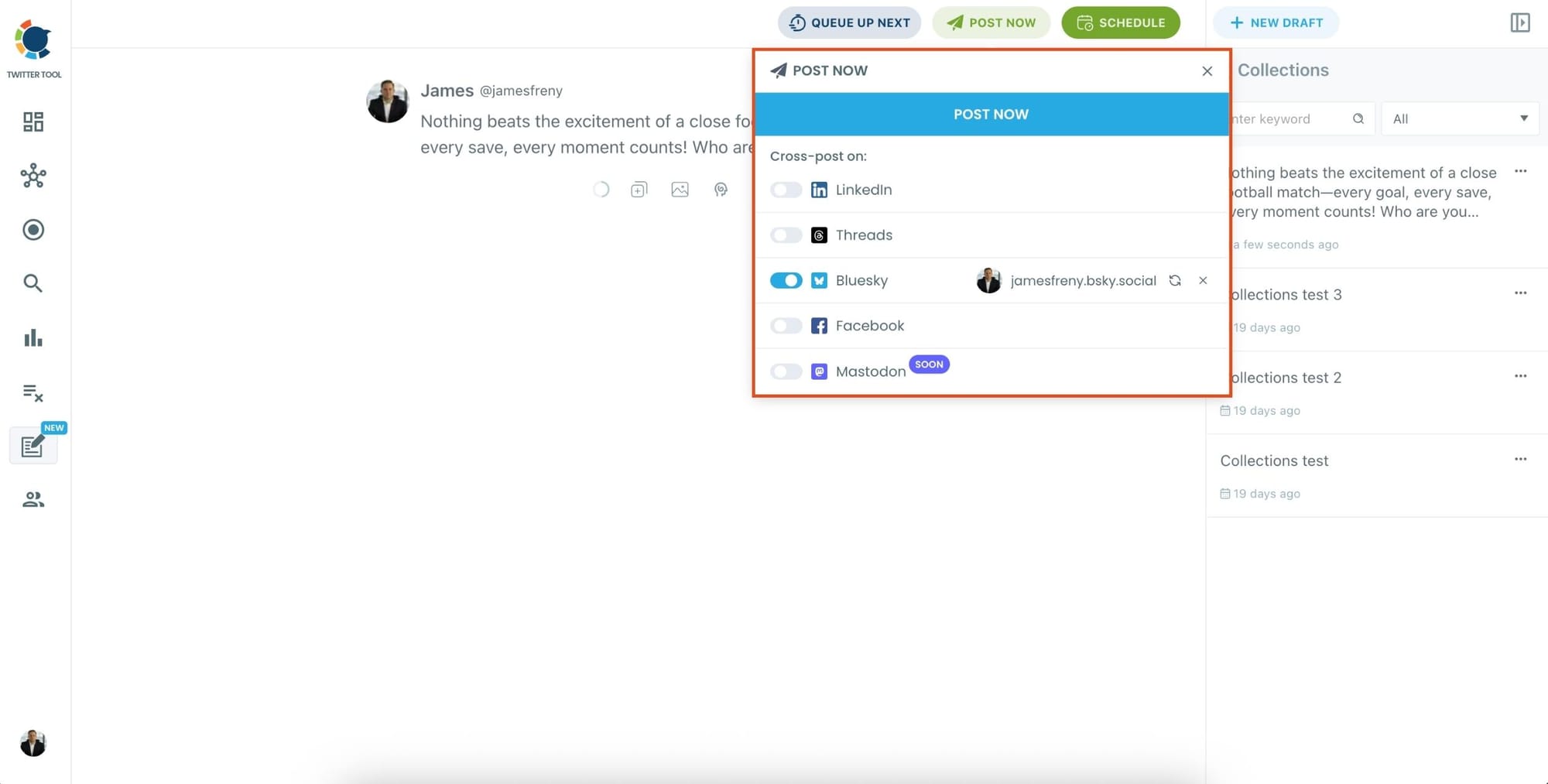
Task: Toggle the Mastodon cross-post switch
Action: pos(786,371)
